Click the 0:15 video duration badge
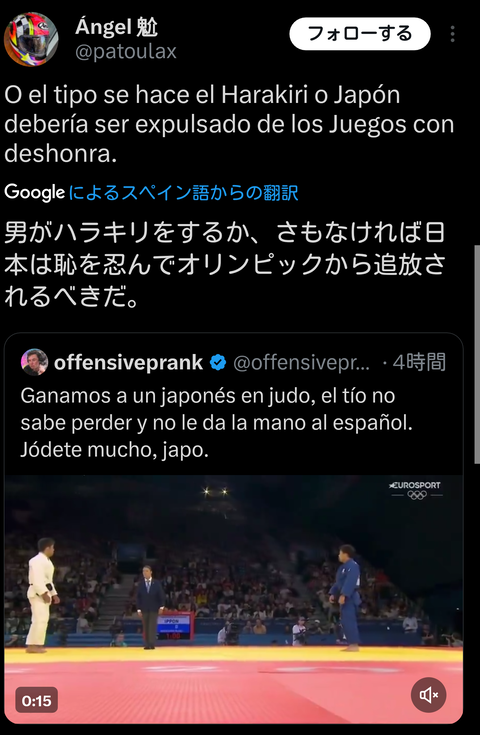The image size is (480, 735). pos(37,700)
